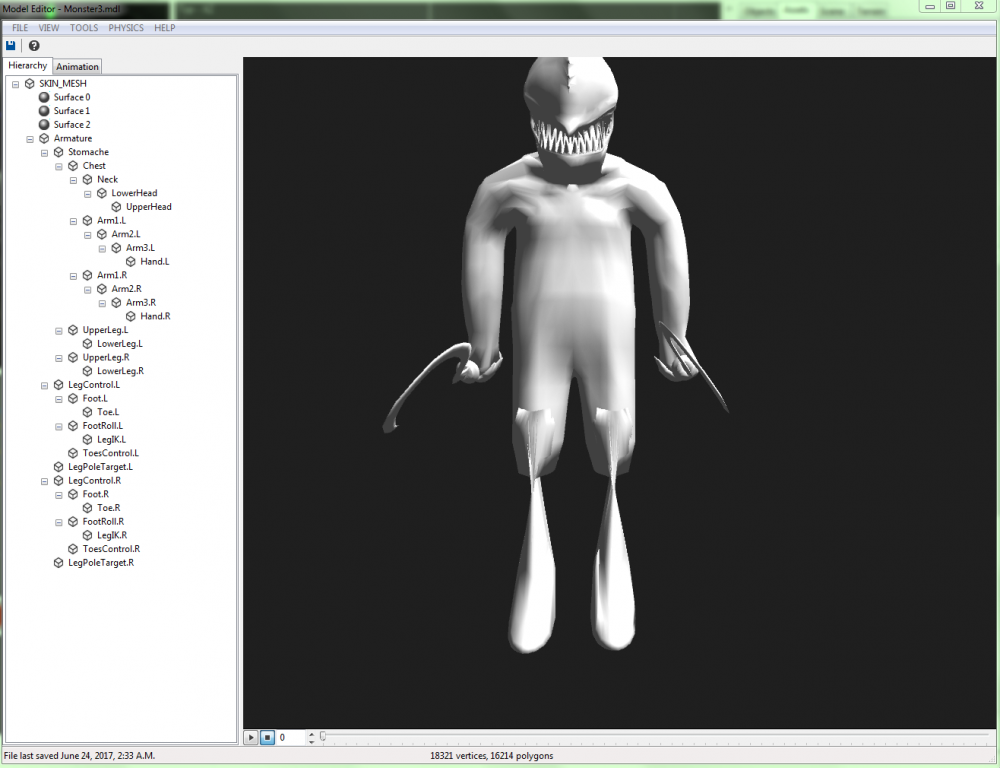
Task: Select the SKIN_MESH node icon
Action: (x=30, y=83)
